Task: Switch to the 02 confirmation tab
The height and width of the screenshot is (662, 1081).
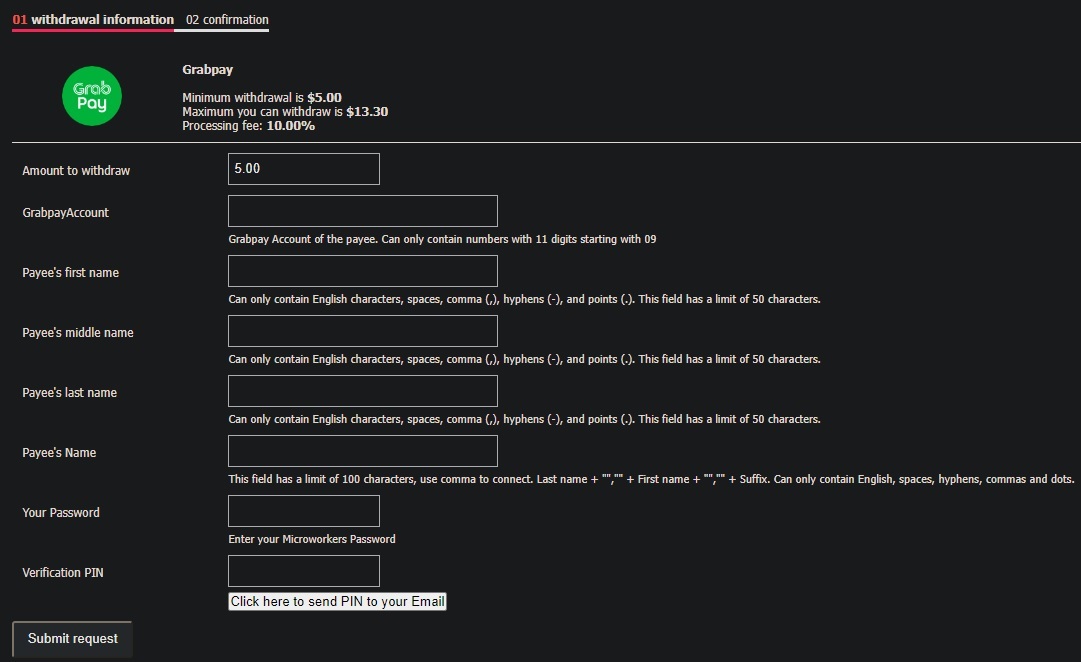Action: pyautogui.click(x=227, y=20)
